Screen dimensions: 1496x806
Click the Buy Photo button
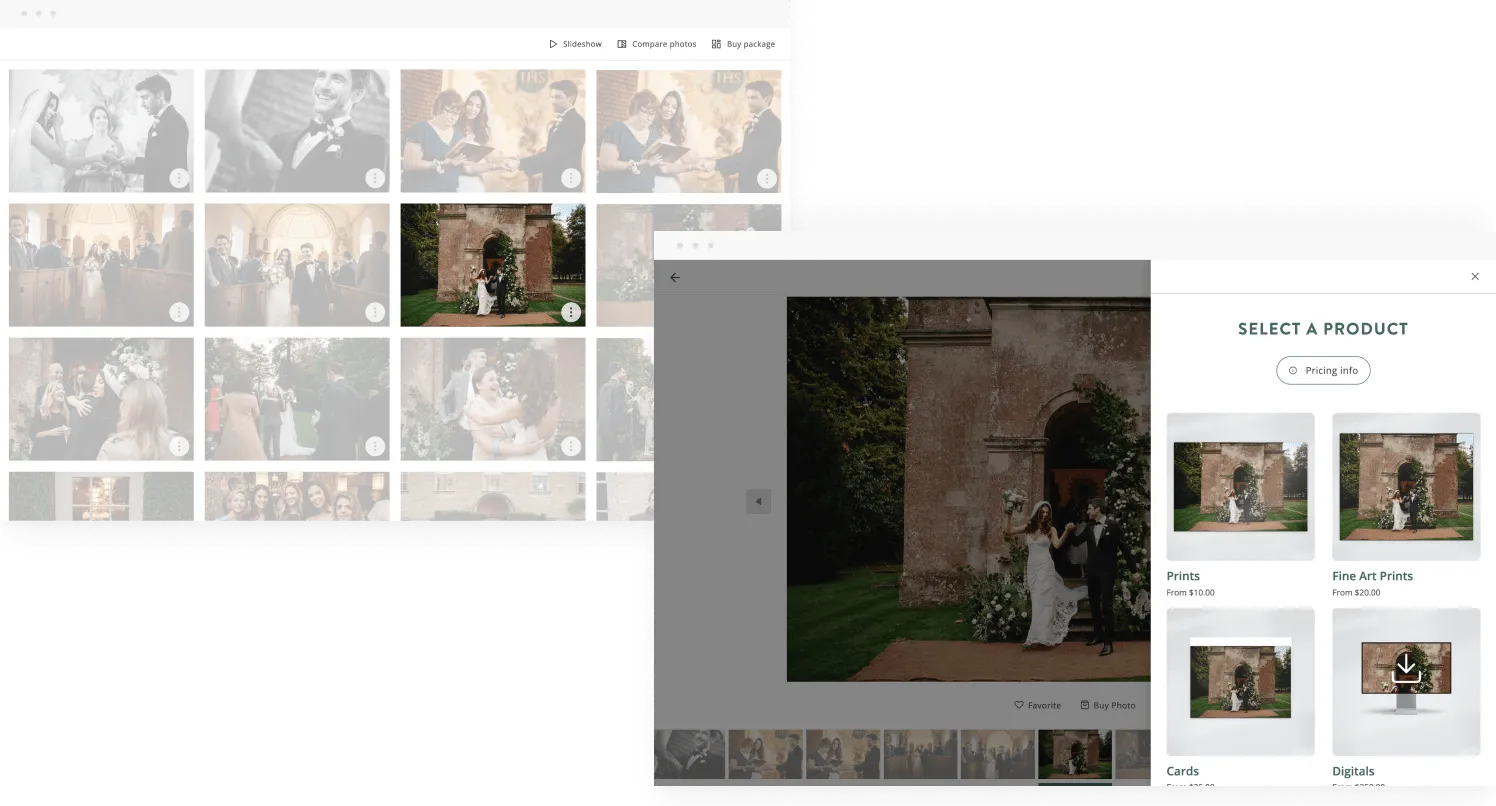1108,705
